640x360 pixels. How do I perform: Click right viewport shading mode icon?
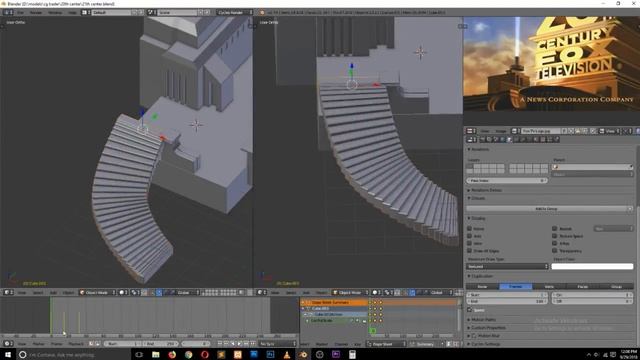[x=376, y=292]
